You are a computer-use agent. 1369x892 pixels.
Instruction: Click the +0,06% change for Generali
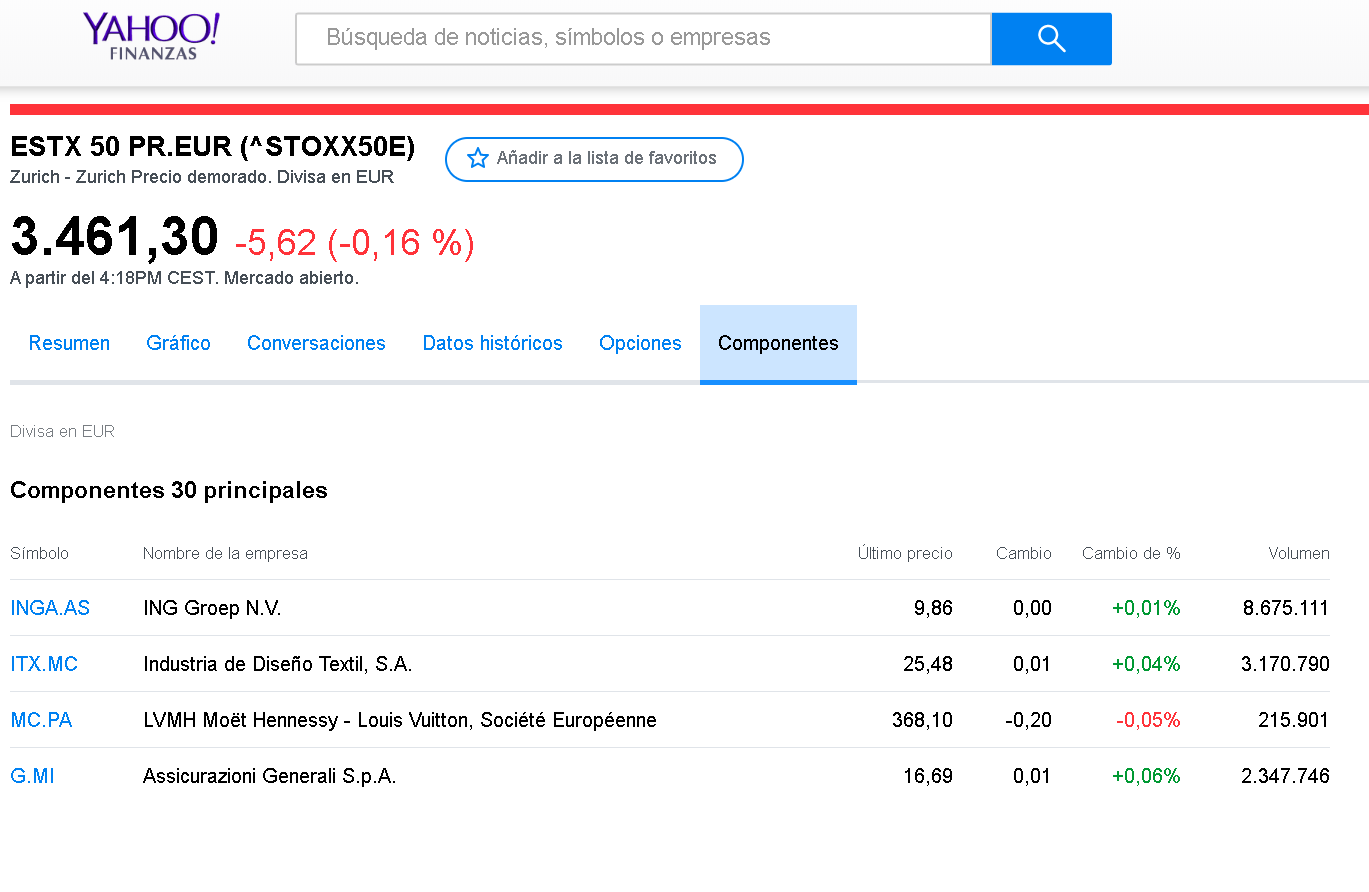click(1146, 776)
